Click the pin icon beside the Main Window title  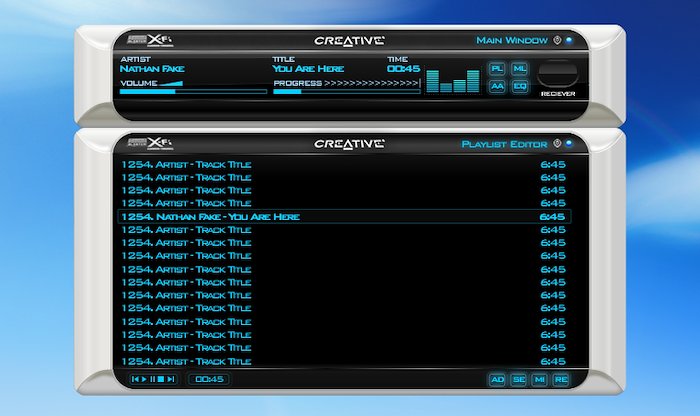tap(557, 40)
